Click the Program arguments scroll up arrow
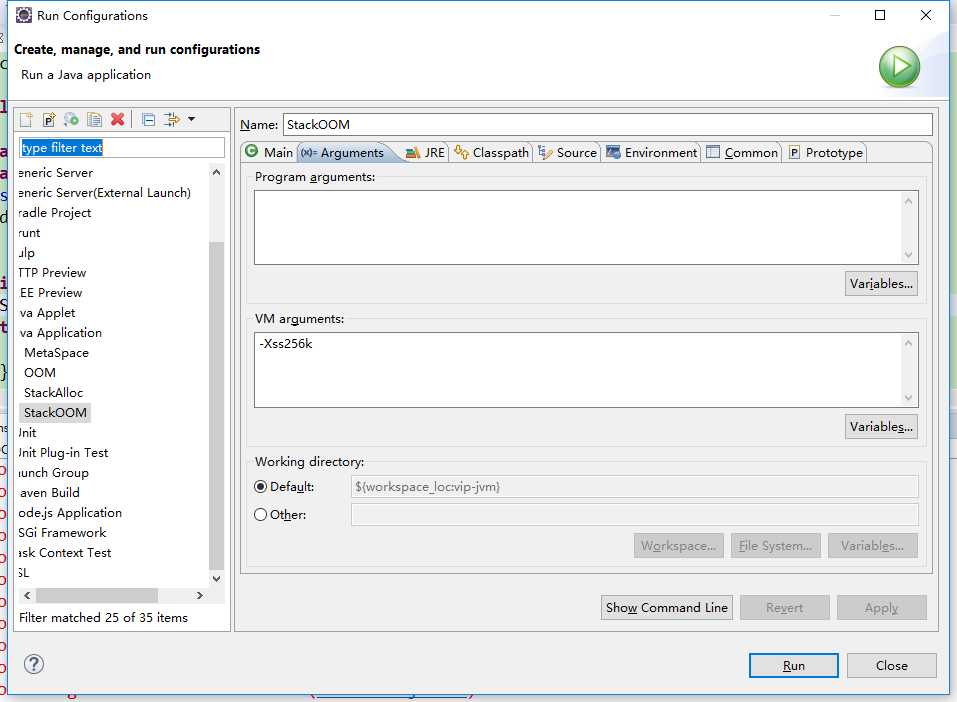 (908, 201)
